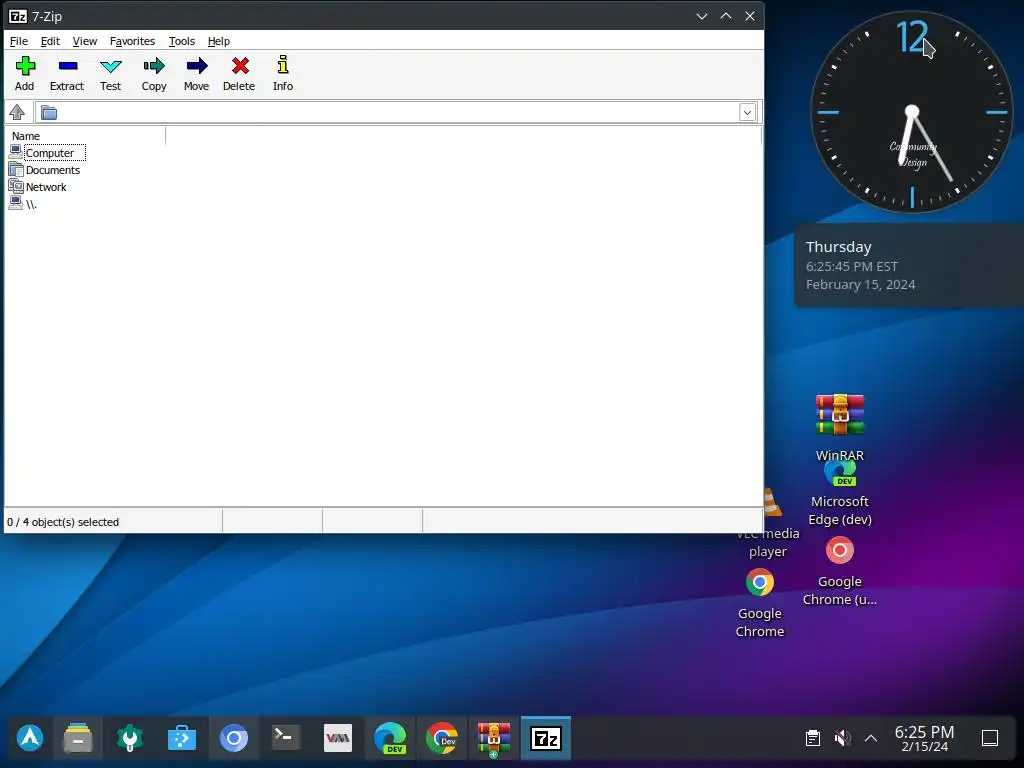Click the Network item icon

(x=16, y=186)
